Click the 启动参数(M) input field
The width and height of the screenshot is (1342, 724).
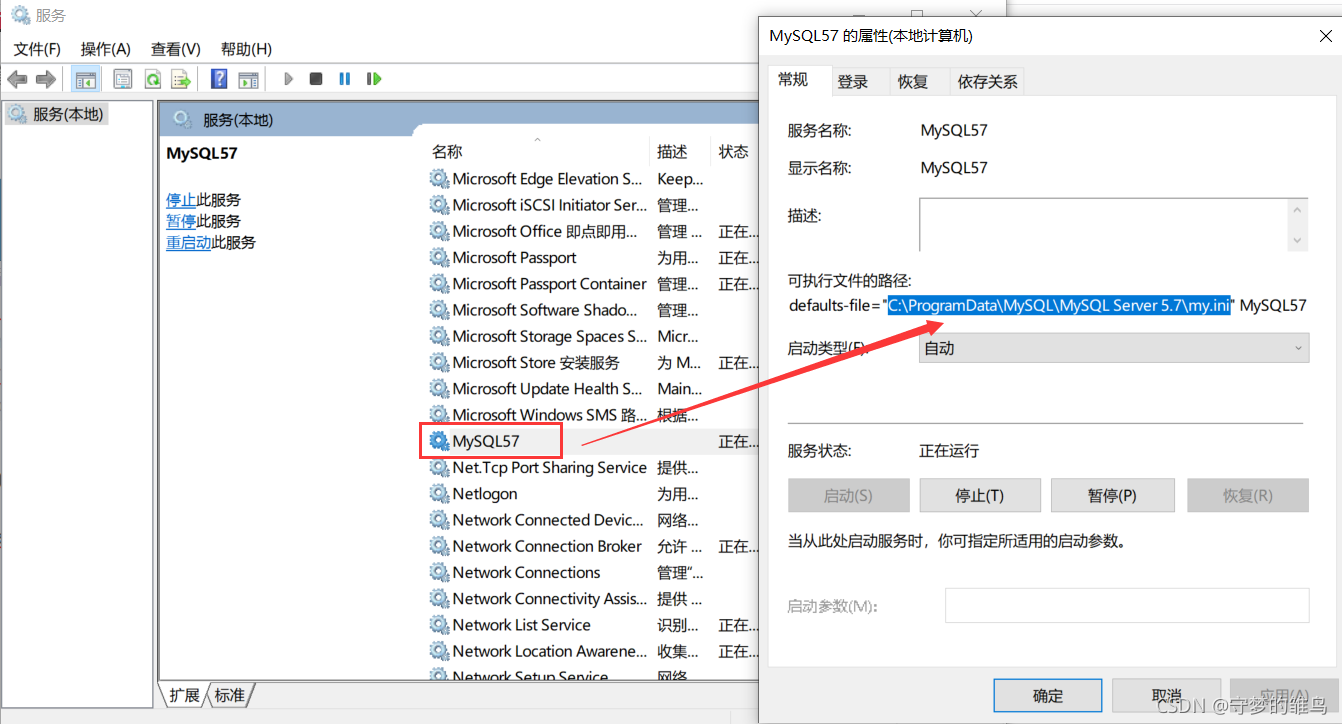point(1127,605)
